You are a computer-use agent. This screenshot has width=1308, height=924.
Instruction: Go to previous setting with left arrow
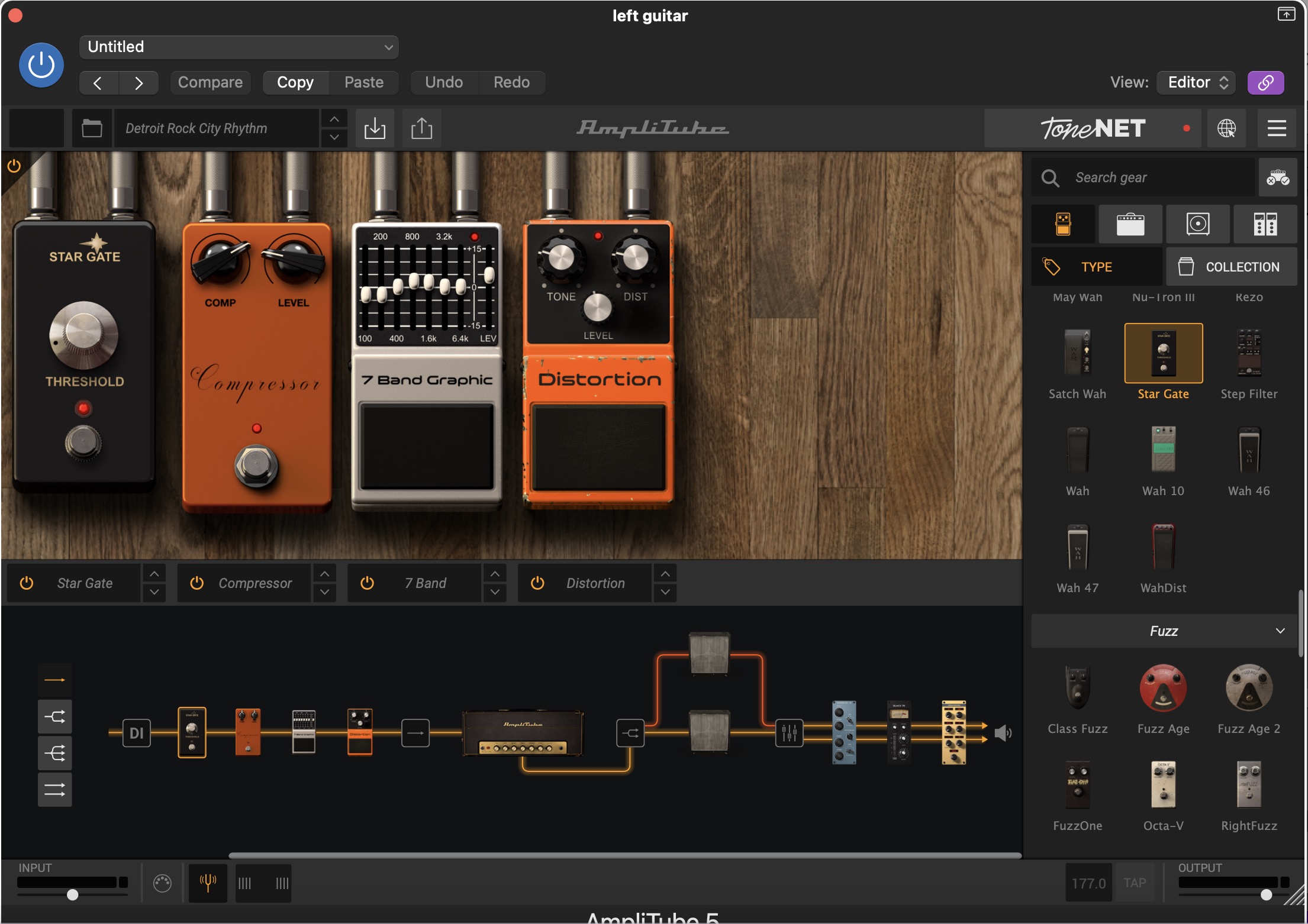[x=98, y=83]
